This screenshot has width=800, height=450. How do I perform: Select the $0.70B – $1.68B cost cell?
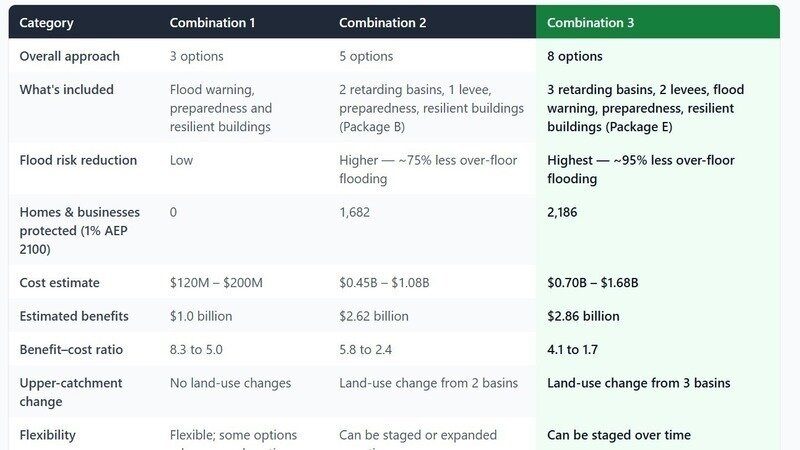point(592,283)
